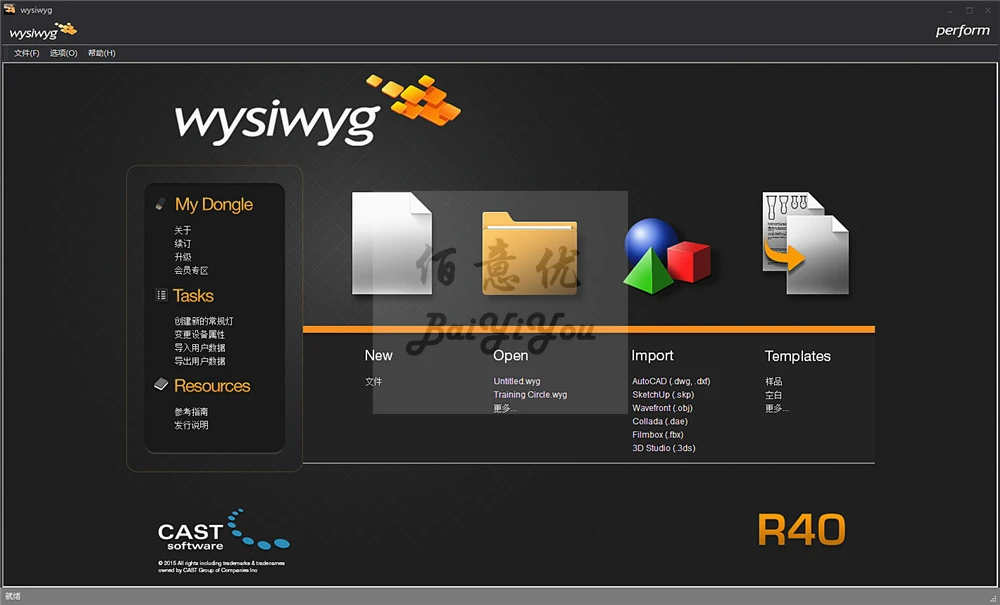The width and height of the screenshot is (1000, 605).
Task: Click the Open heading
Action: tap(511, 356)
